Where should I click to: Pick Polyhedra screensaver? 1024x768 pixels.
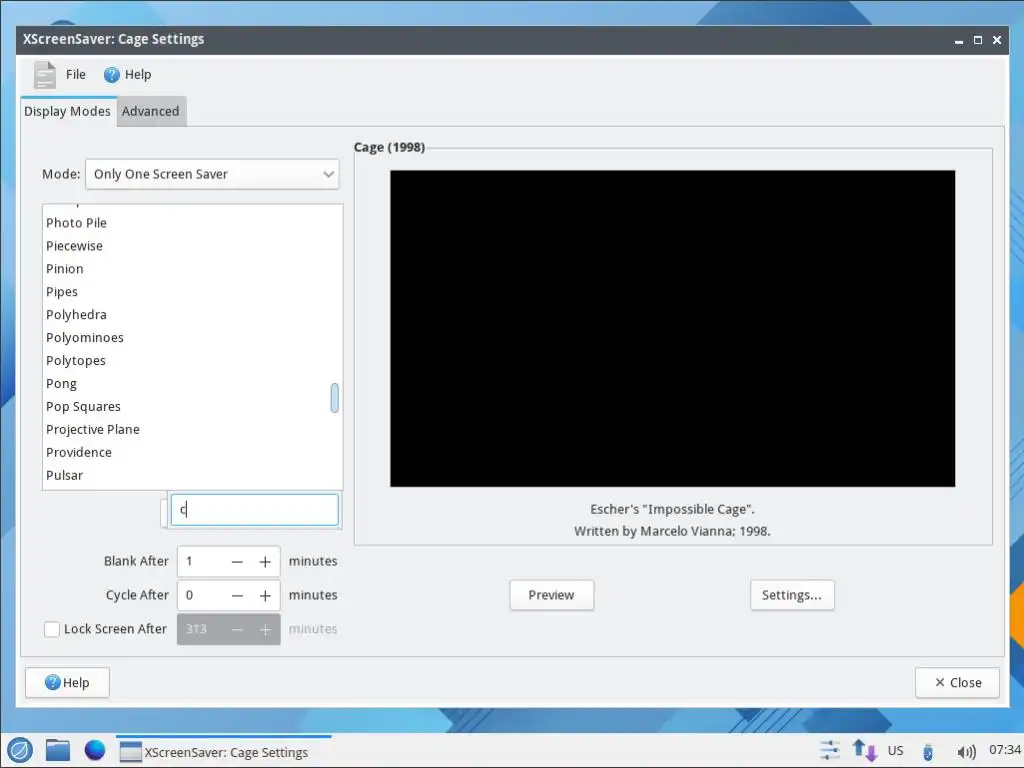[x=192, y=315]
